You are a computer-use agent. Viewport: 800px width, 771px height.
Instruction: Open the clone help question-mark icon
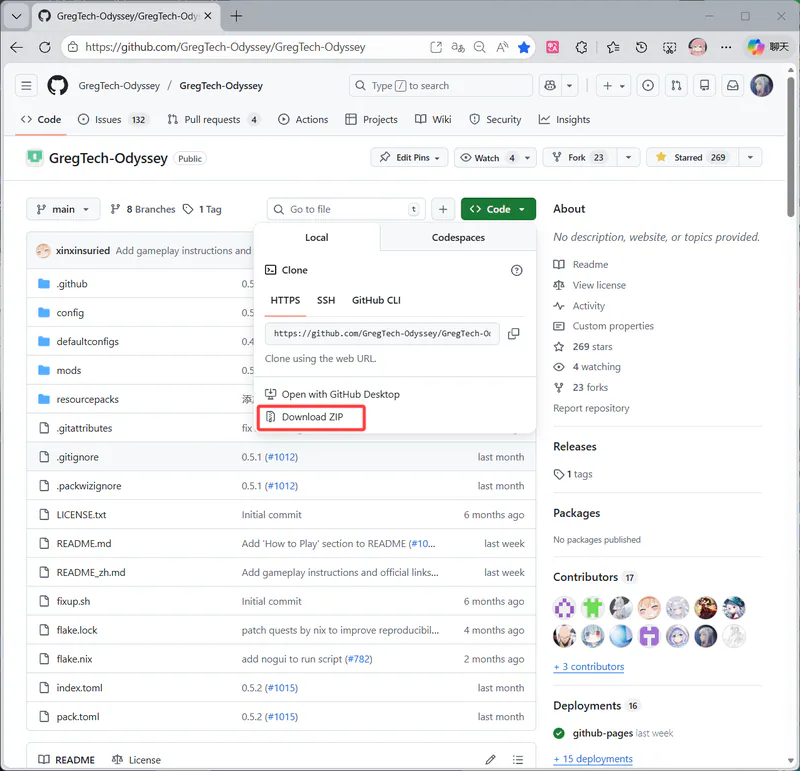[516, 270]
